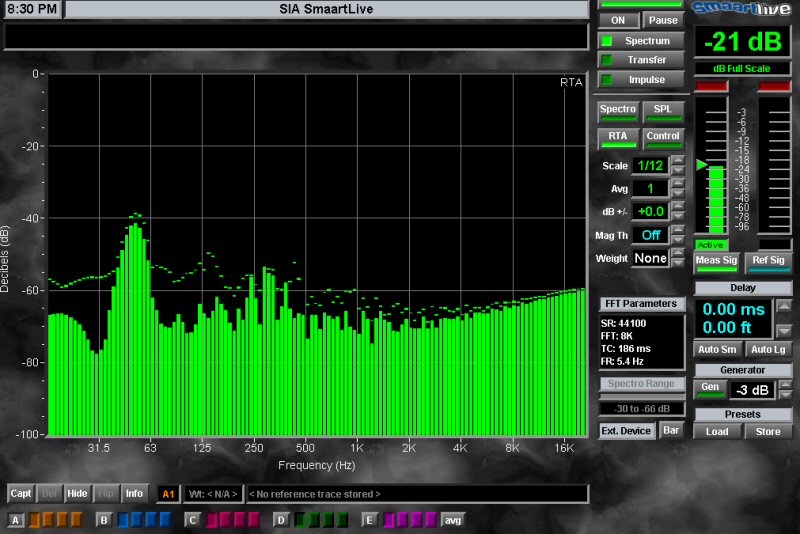Switch to Spectrum mode
The height and width of the screenshot is (534, 800).
641,41
